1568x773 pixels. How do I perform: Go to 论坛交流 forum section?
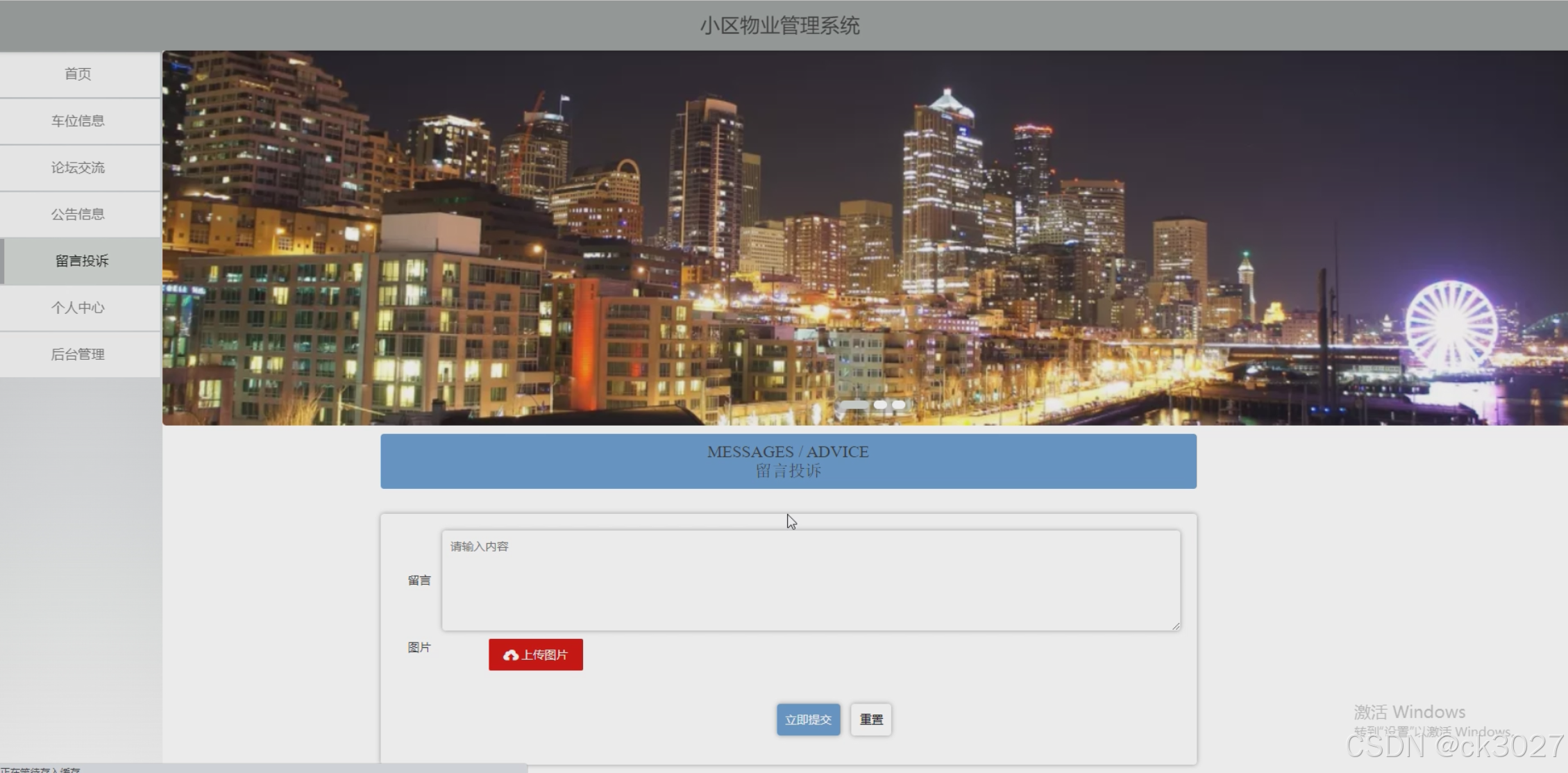coord(78,167)
